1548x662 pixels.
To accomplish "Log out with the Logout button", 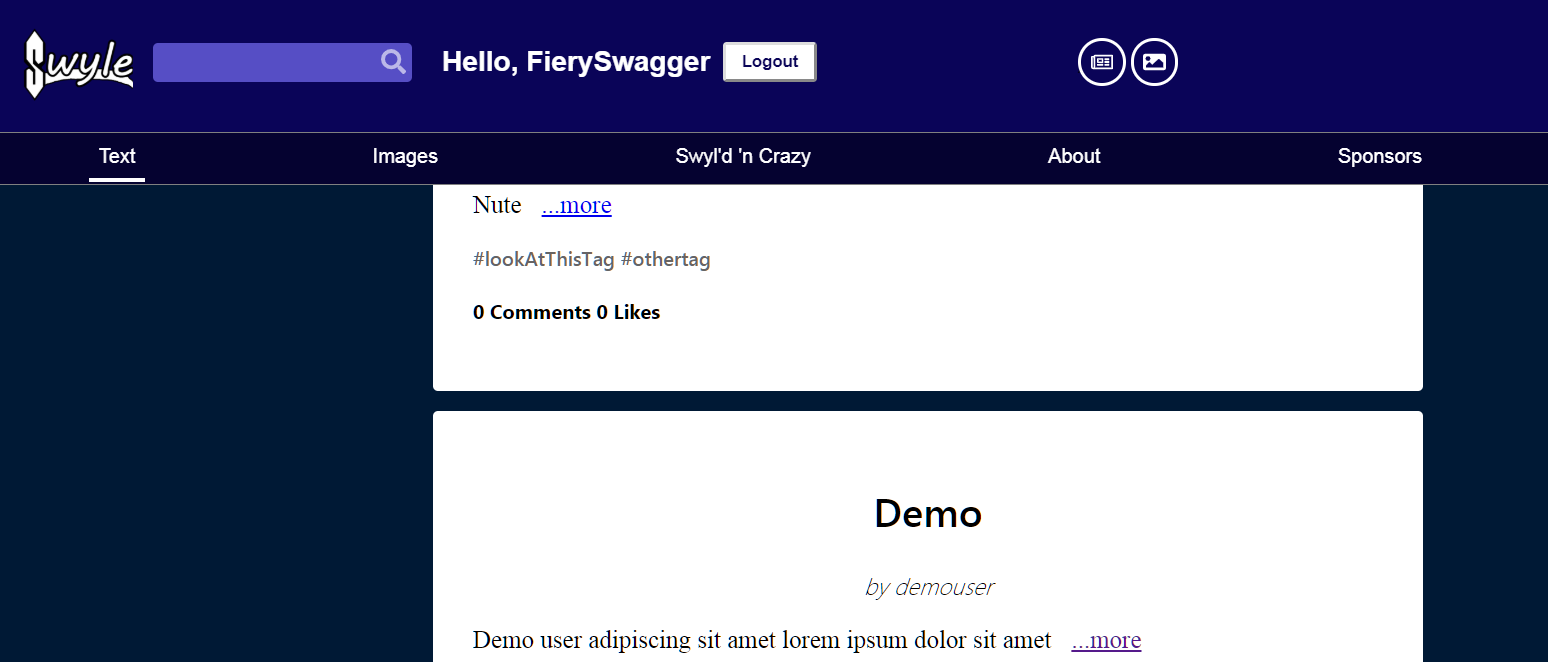I will pos(770,62).
